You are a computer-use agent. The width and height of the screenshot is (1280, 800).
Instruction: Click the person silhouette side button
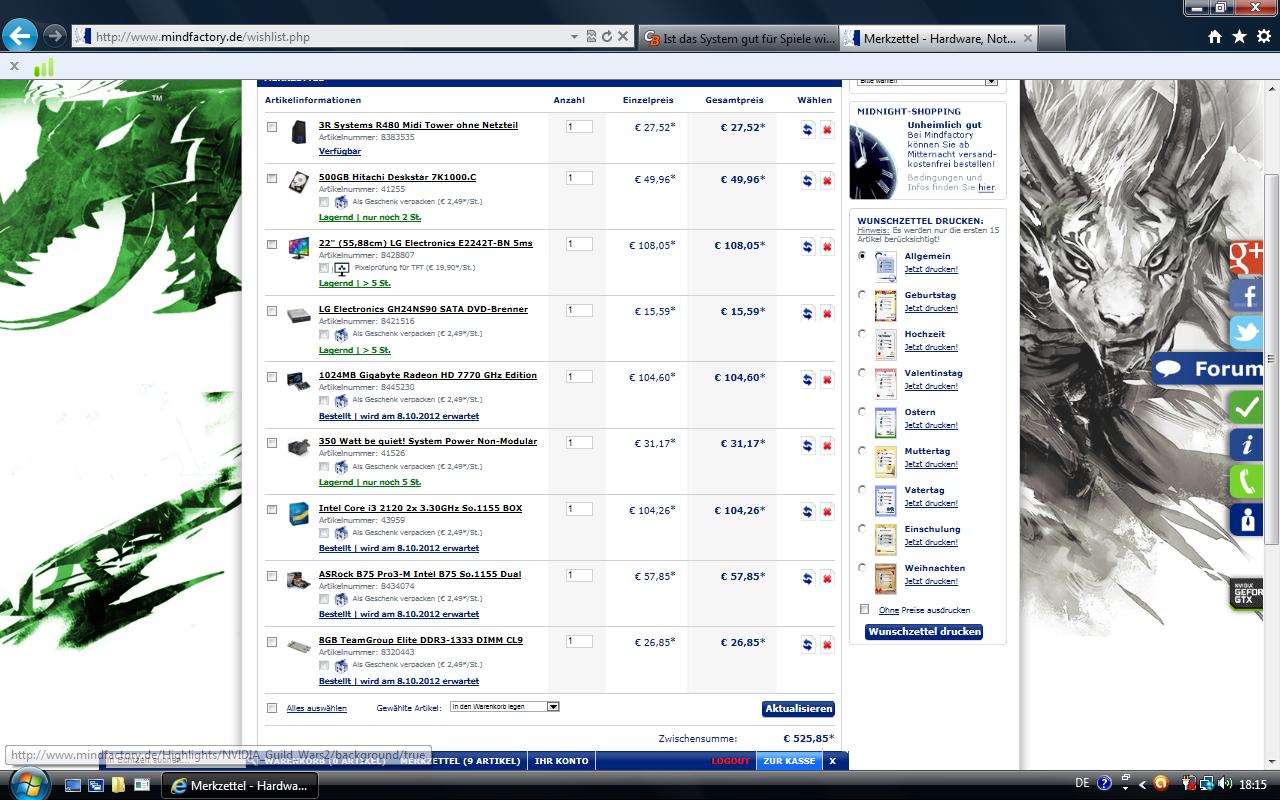(x=1246, y=519)
